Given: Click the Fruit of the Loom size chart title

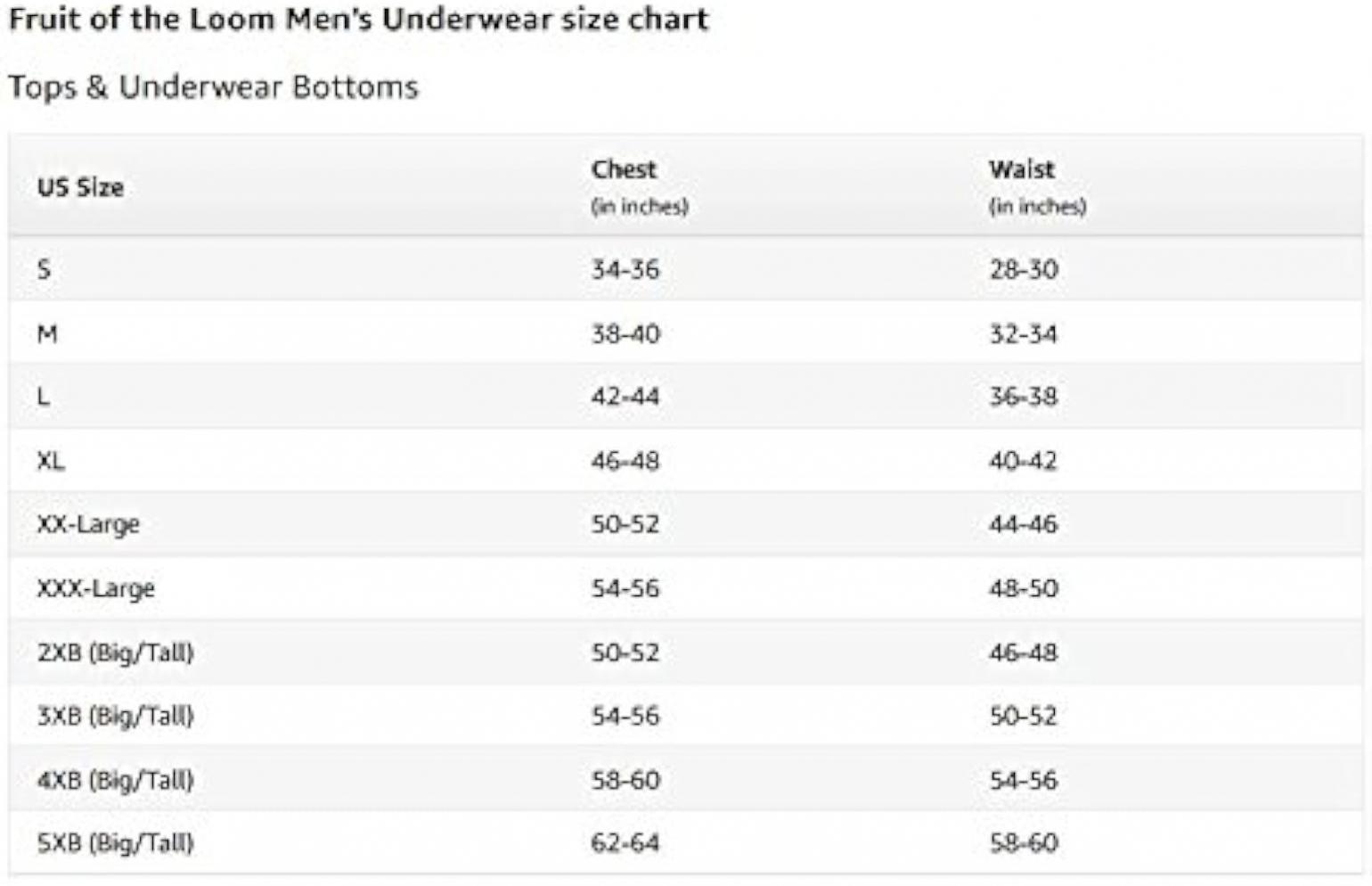Looking at the screenshot, I should pyautogui.click(x=358, y=19).
